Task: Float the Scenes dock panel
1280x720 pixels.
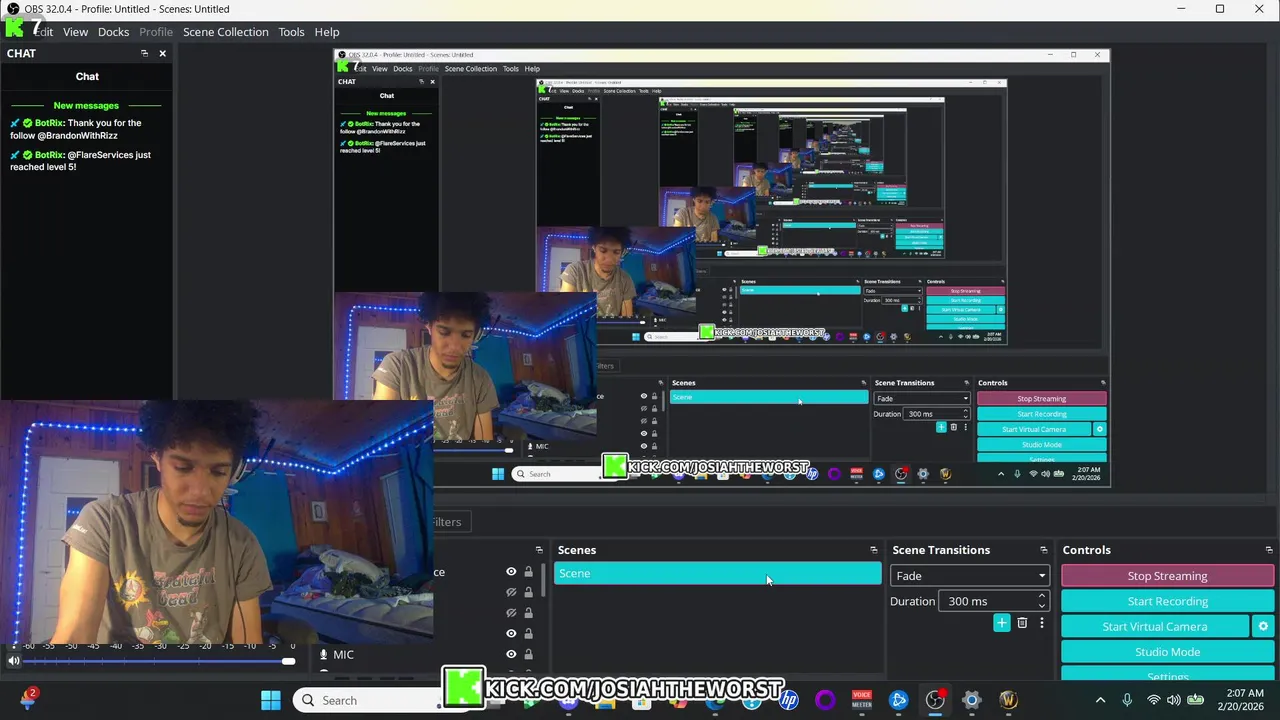Action: tap(873, 550)
